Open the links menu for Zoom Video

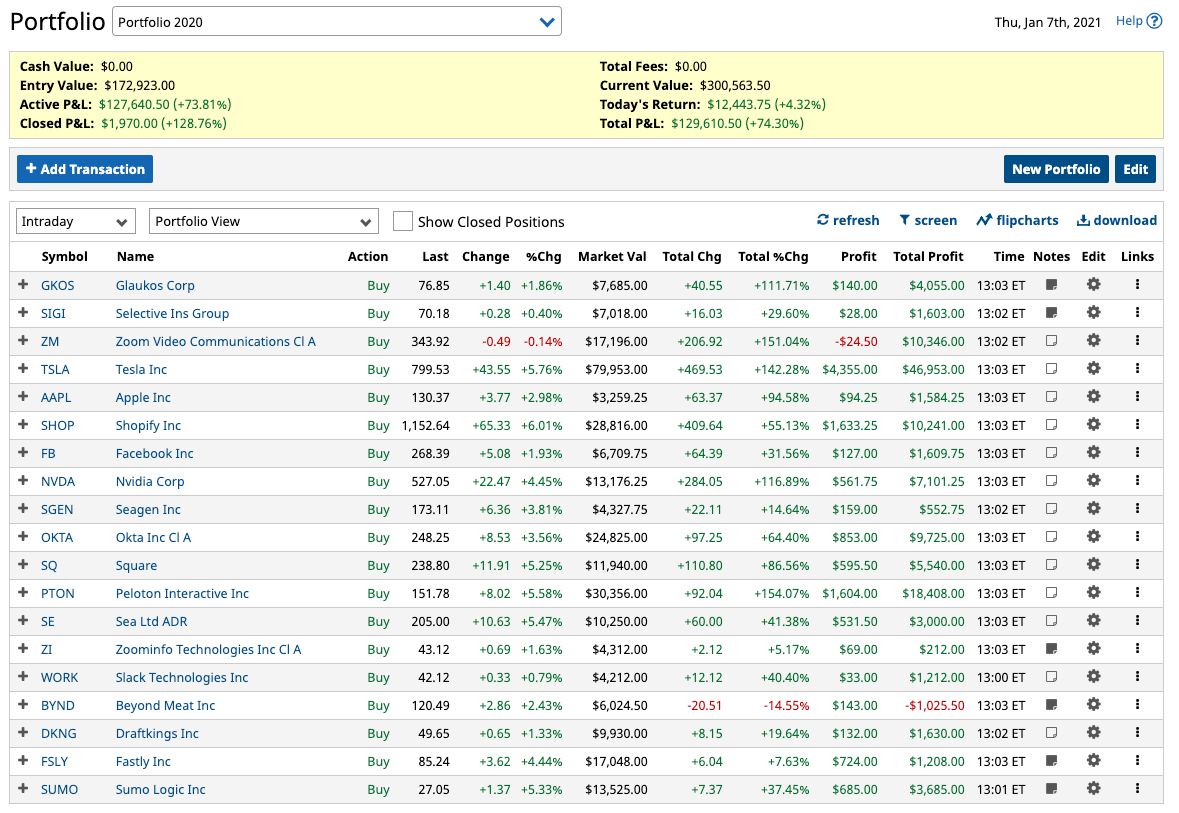1137,341
